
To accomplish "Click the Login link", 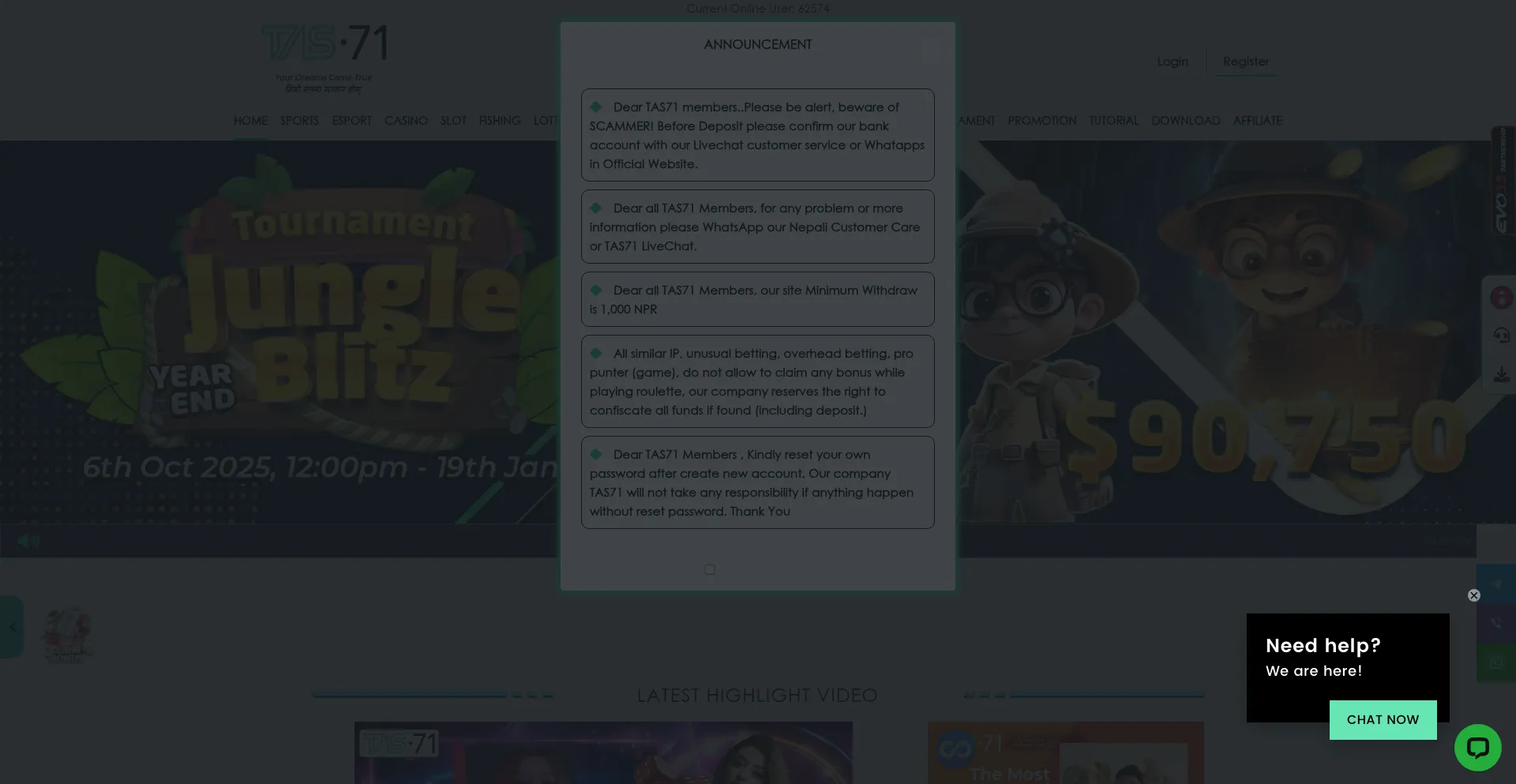I will (1173, 62).
